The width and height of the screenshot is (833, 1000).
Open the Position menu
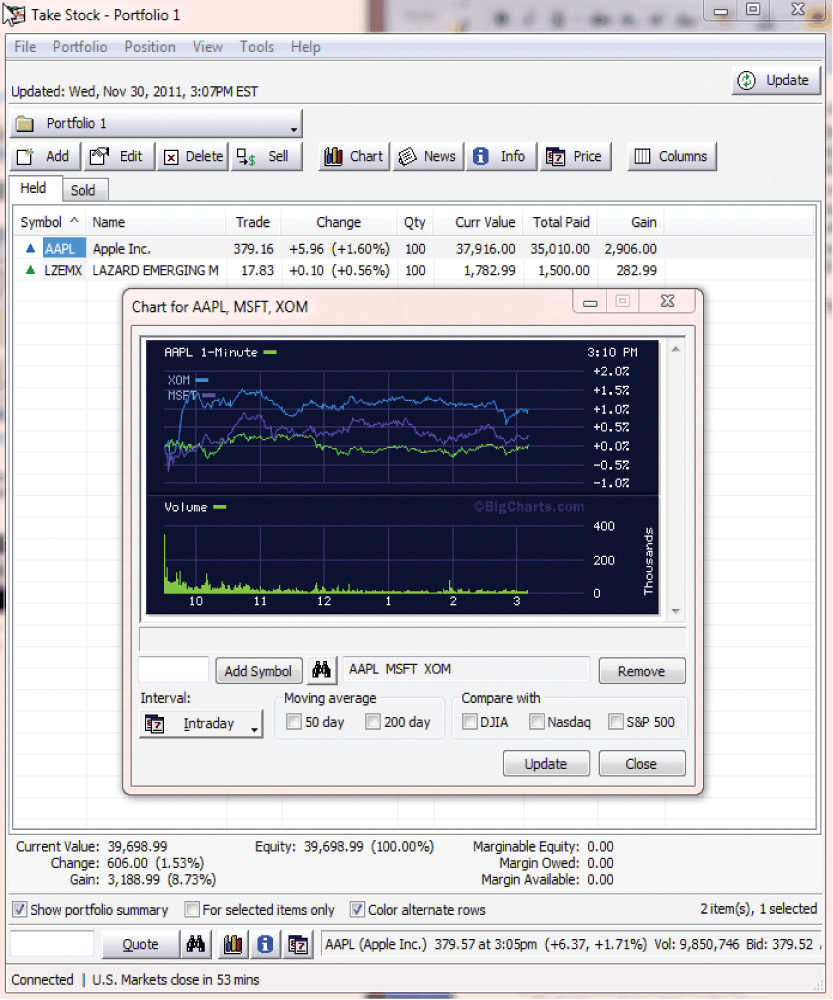pyautogui.click(x=149, y=47)
